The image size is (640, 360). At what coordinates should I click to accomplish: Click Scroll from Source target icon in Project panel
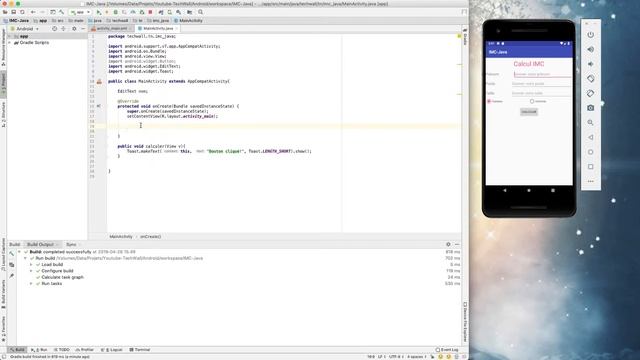pos(54,29)
